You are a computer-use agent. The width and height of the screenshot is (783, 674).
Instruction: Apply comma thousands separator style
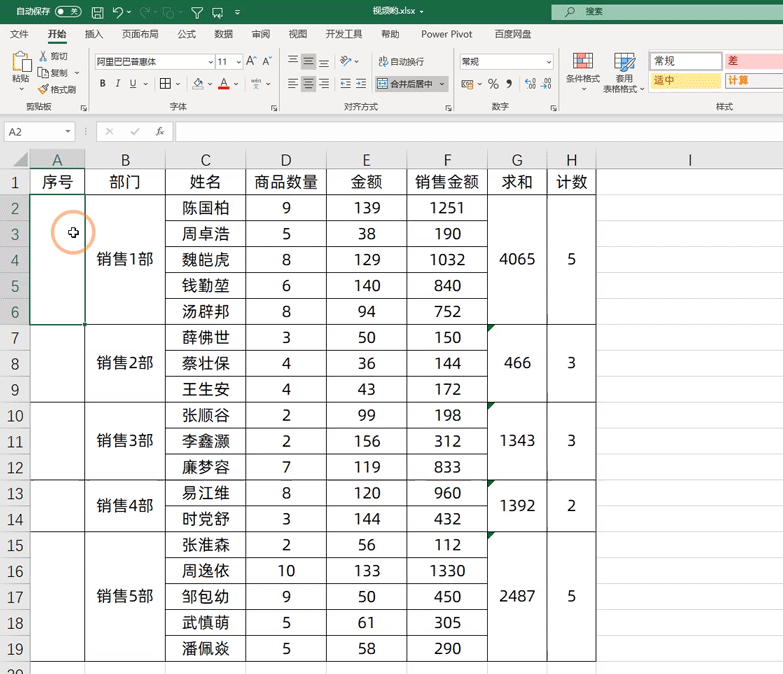[x=509, y=84]
